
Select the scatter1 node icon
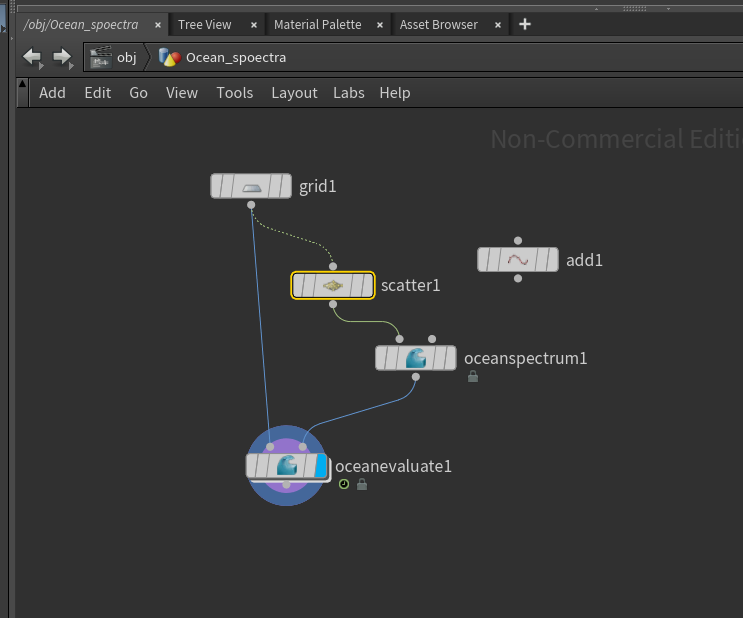coord(333,286)
